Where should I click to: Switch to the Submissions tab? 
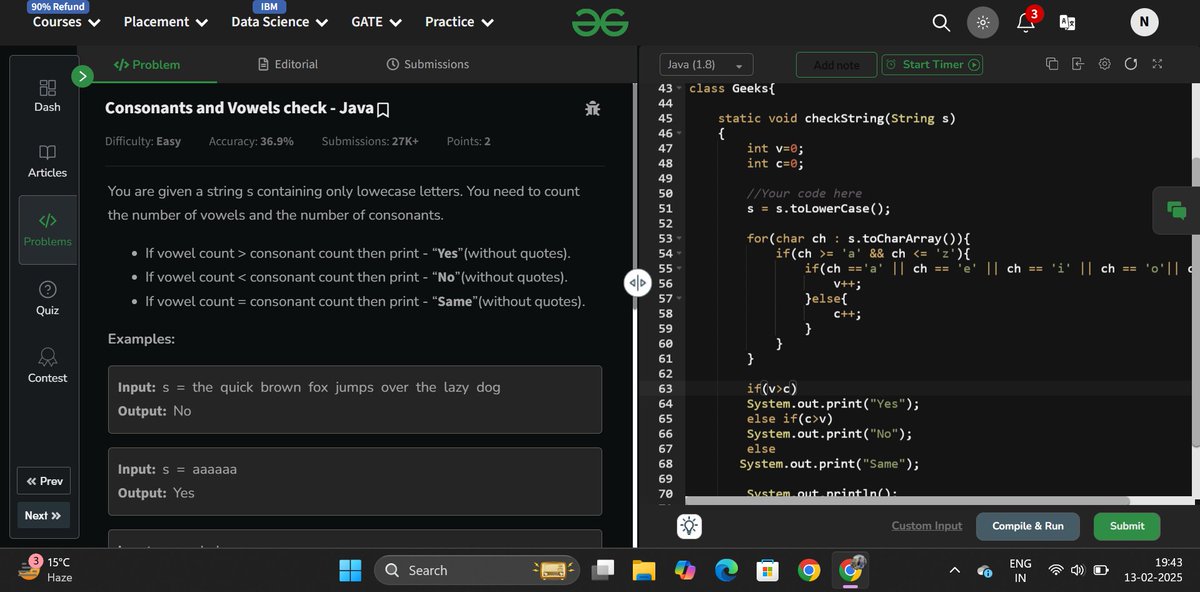coord(427,64)
